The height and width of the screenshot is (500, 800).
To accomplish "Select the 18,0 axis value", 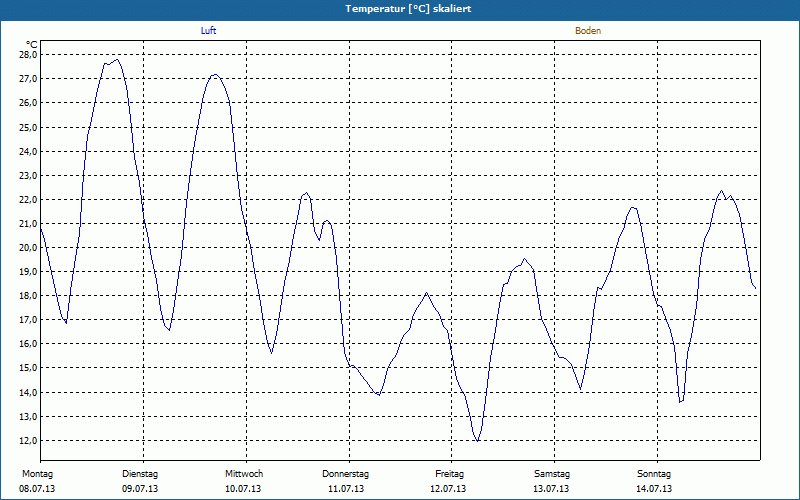I will [28, 295].
